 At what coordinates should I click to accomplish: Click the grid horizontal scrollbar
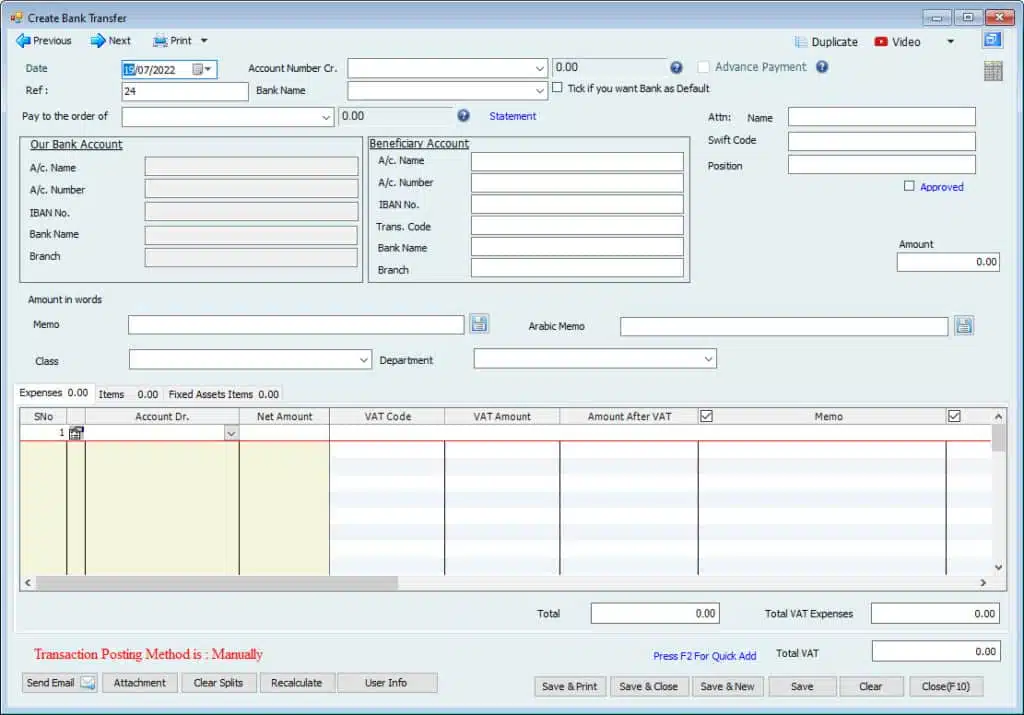pyautogui.click(x=217, y=582)
